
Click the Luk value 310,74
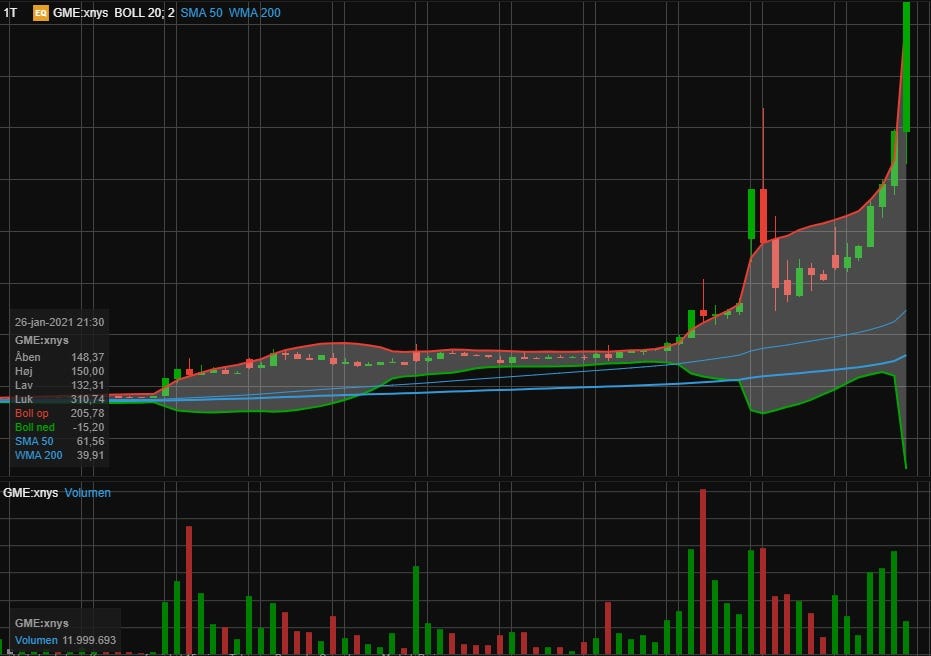coord(87,400)
